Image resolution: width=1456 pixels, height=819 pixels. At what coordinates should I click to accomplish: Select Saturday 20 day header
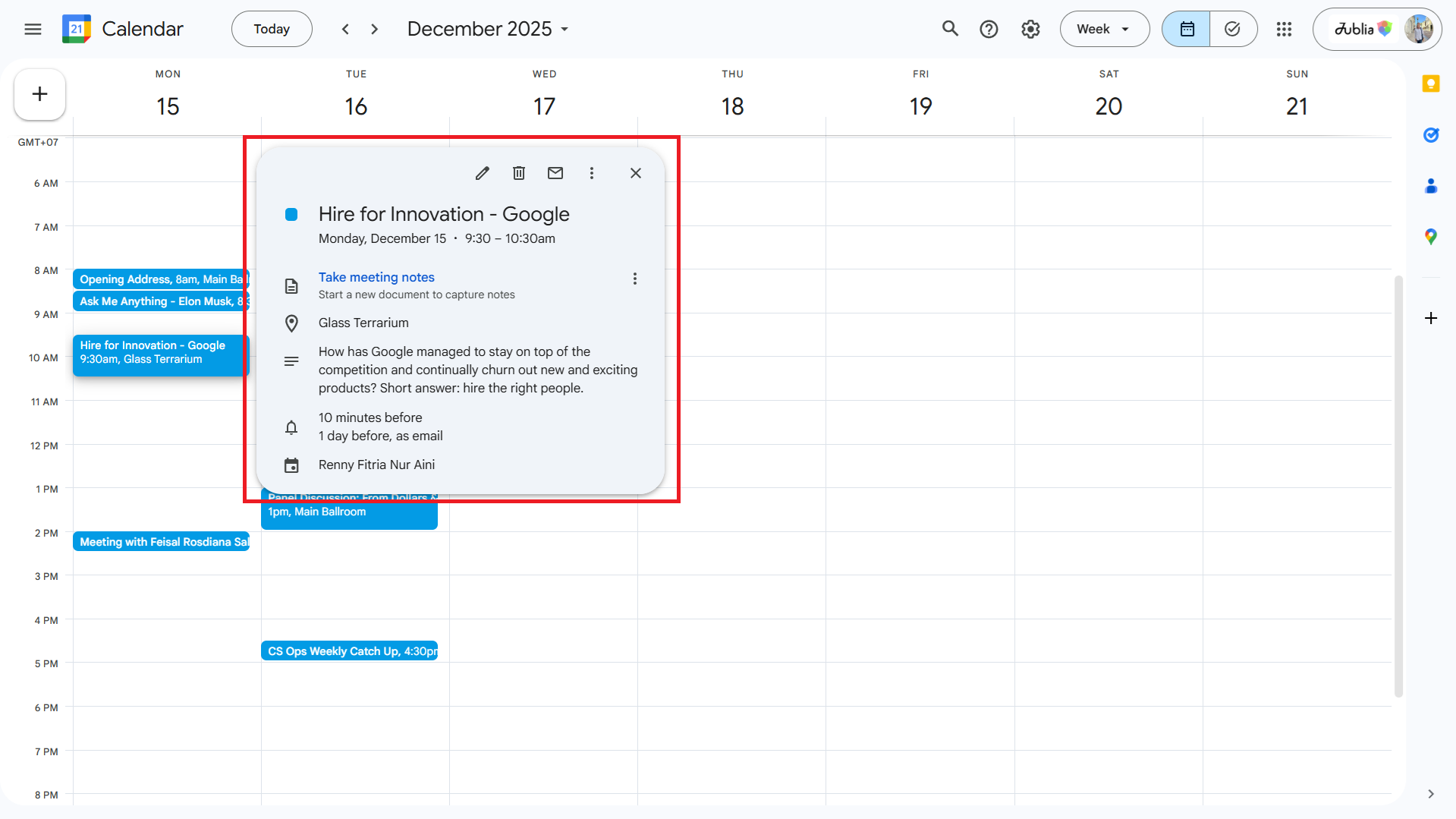1109,106
